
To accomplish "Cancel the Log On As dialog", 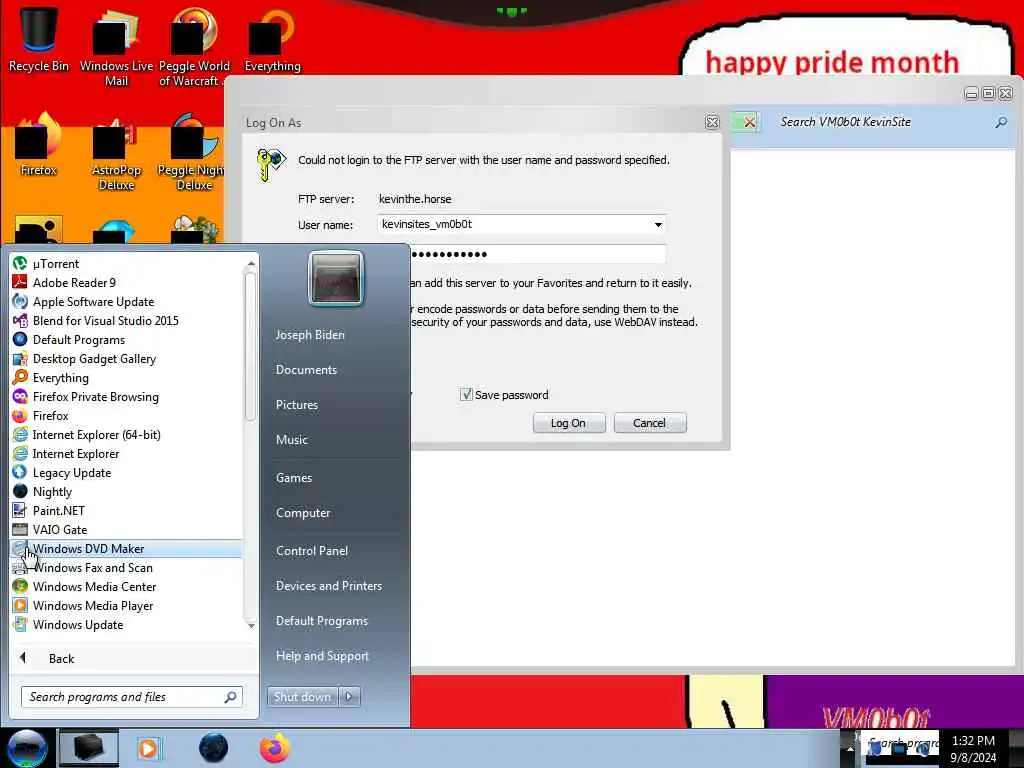I will tap(649, 423).
